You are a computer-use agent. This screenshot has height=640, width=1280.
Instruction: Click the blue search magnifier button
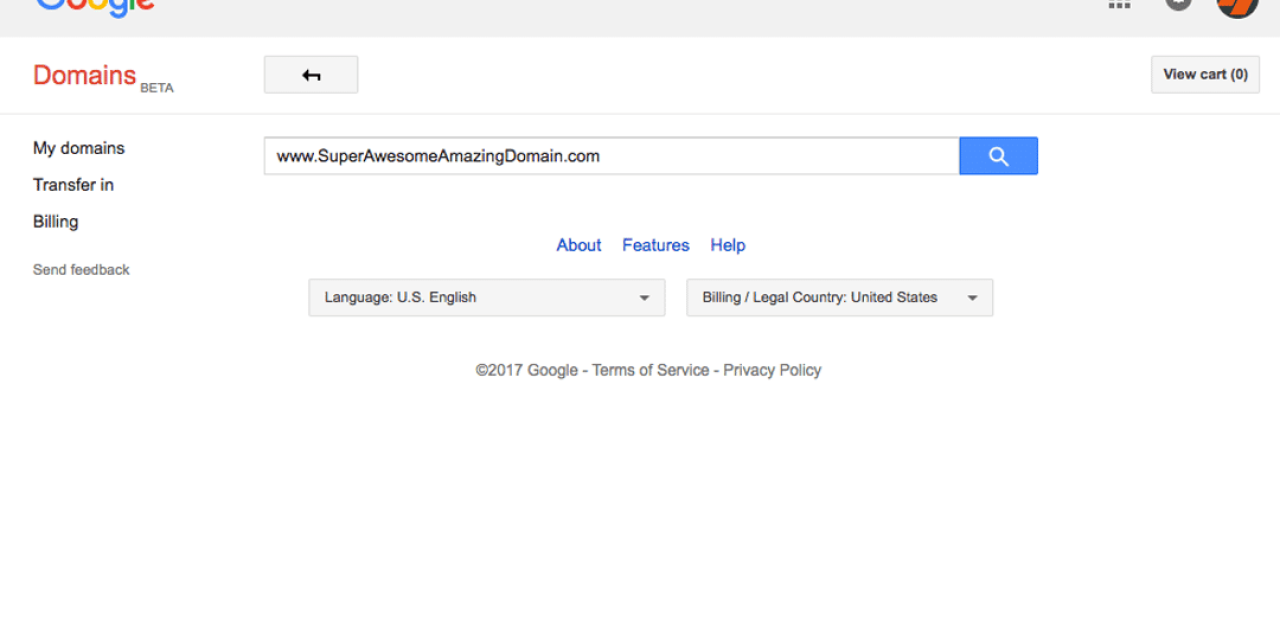pyautogui.click(x=998, y=156)
